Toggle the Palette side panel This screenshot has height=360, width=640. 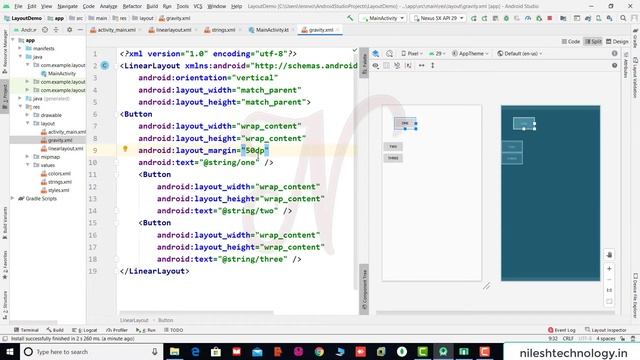coord(364,62)
